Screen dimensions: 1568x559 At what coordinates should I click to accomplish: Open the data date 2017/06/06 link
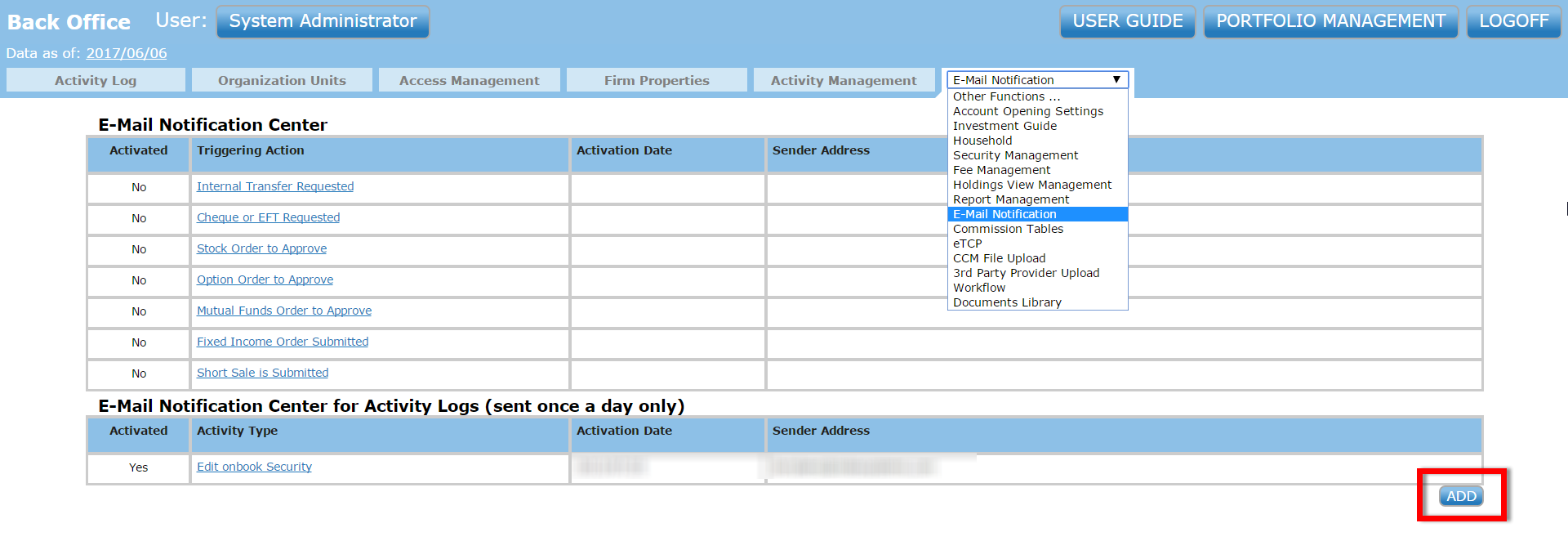pyautogui.click(x=127, y=53)
